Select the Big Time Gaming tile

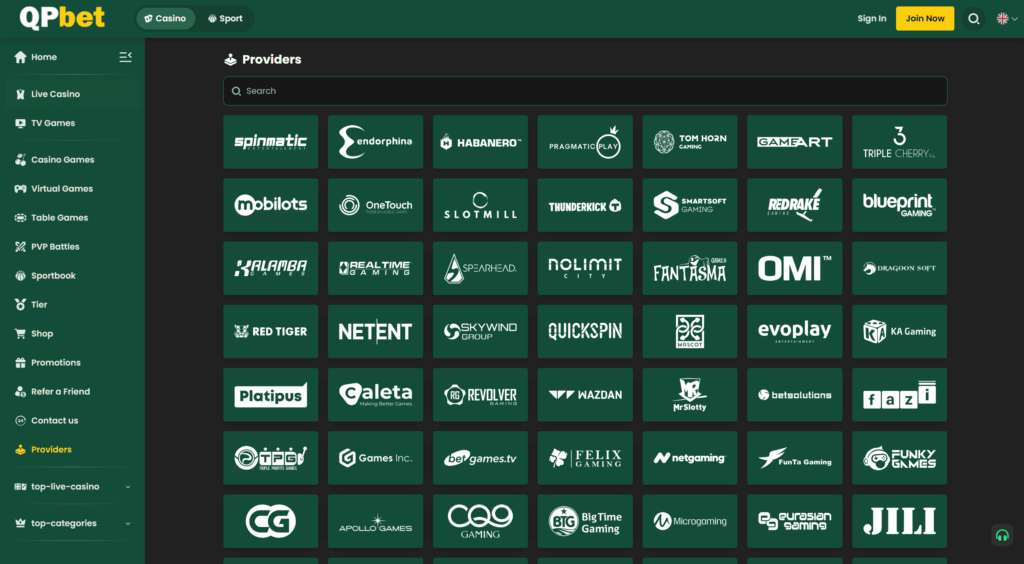point(585,521)
